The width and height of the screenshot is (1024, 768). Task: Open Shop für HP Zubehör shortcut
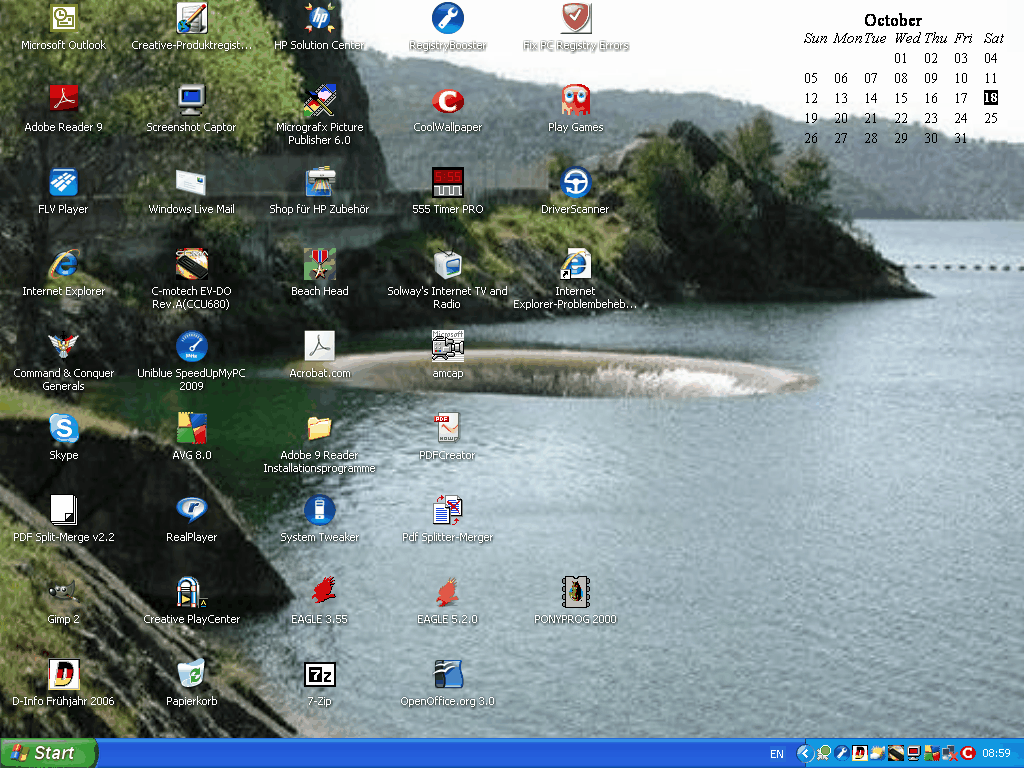[319, 182]
